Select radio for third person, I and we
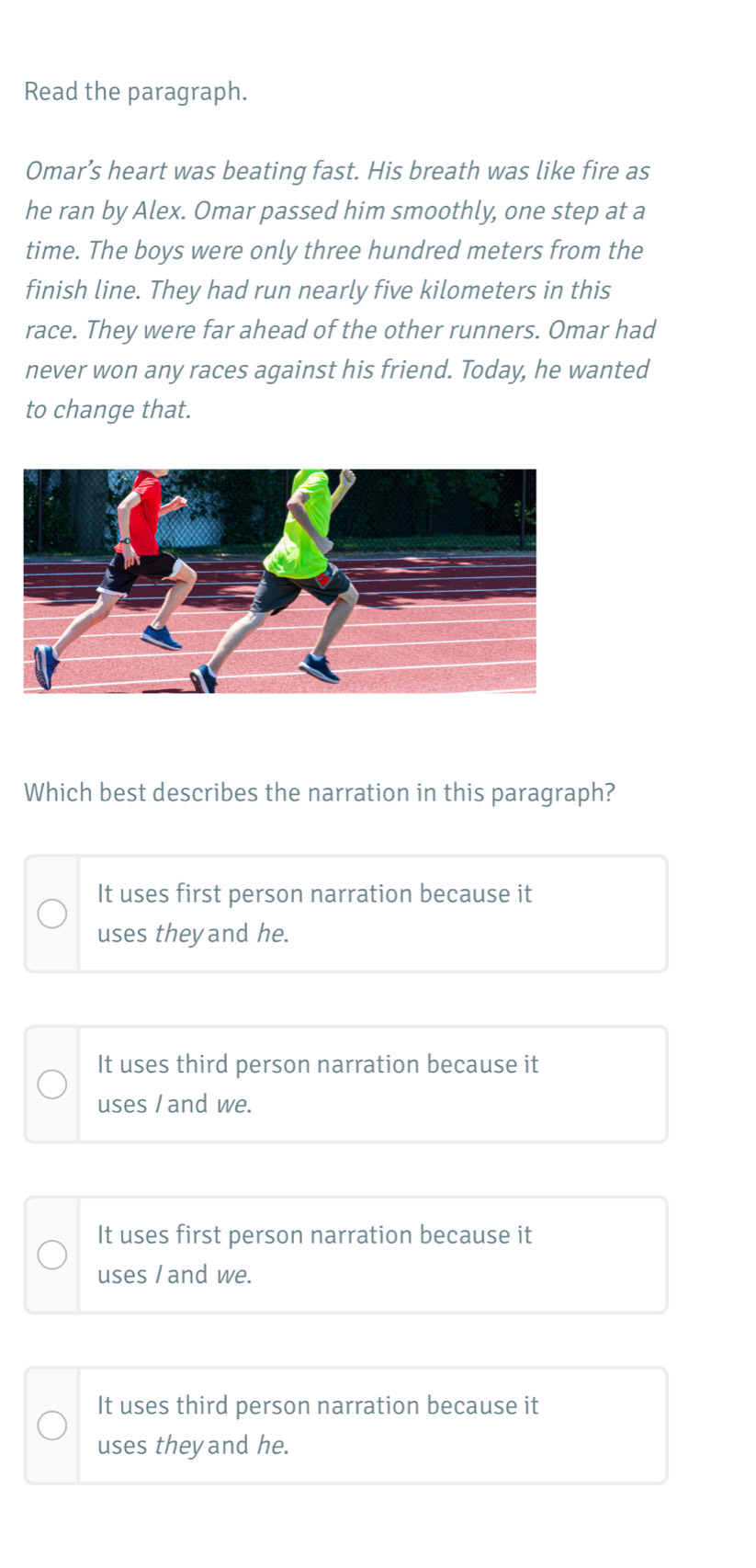The height and width of the screenshot is (1568, 756). [52, 1085]
